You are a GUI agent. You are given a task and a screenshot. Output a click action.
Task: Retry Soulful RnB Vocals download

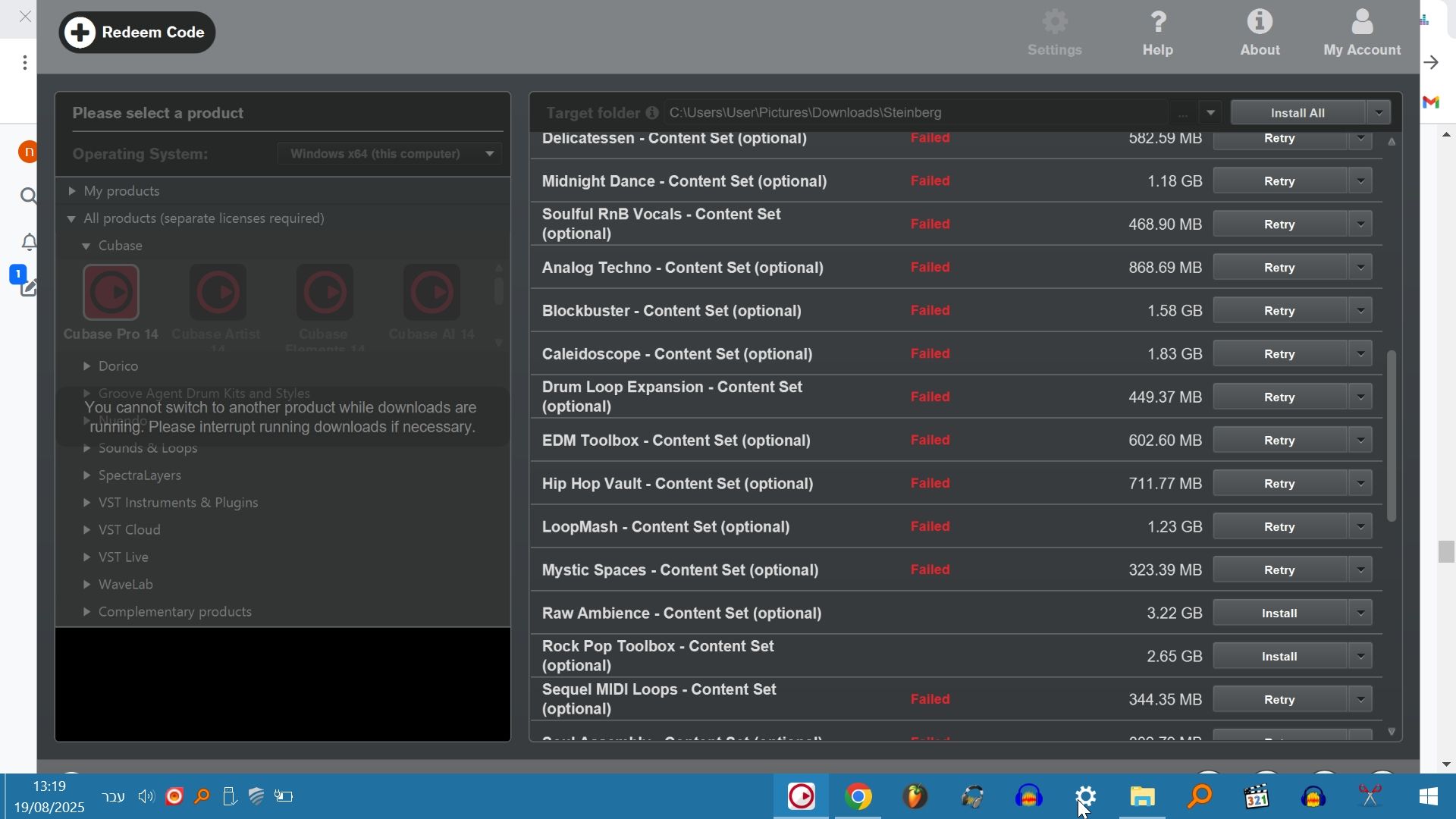point(1279,224)
